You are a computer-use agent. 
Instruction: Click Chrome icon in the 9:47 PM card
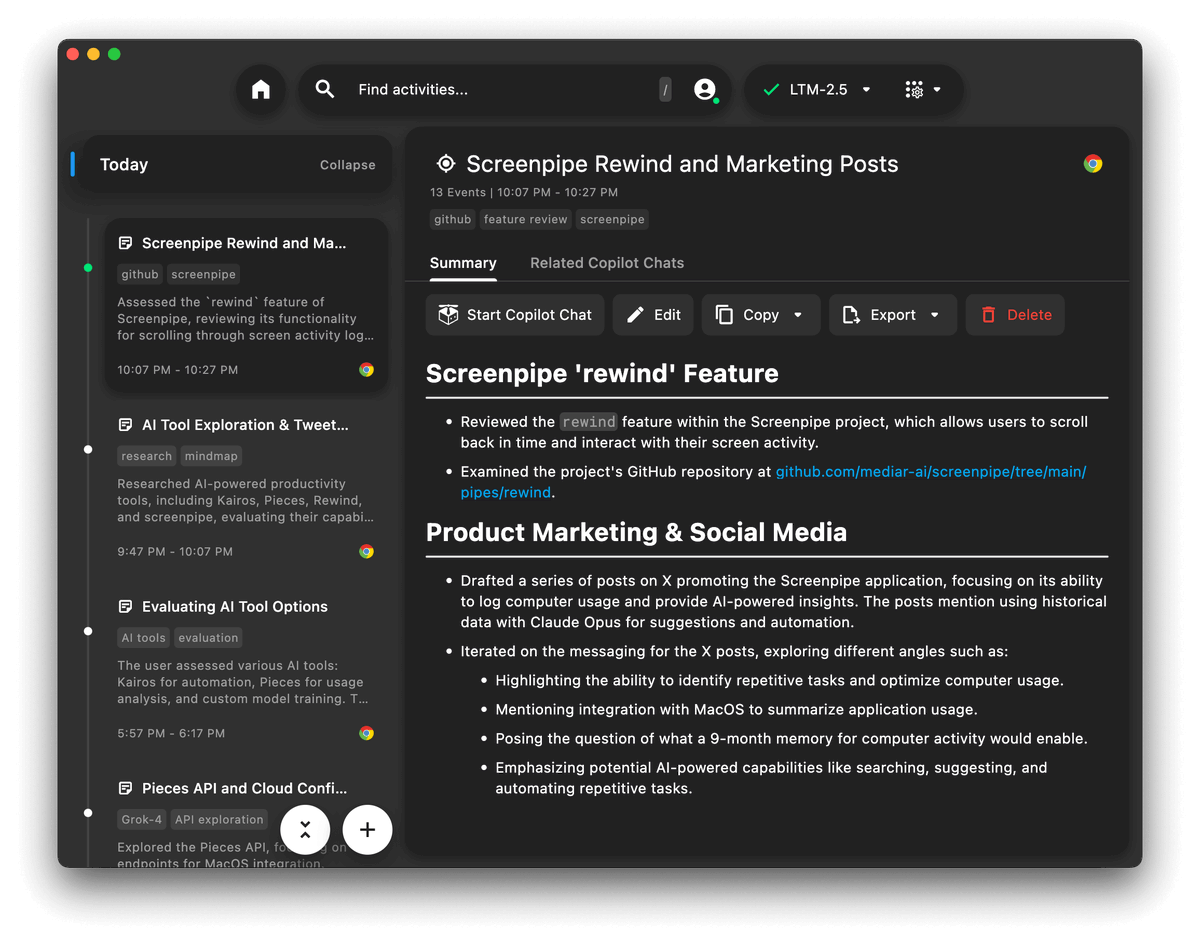(367, 552)
